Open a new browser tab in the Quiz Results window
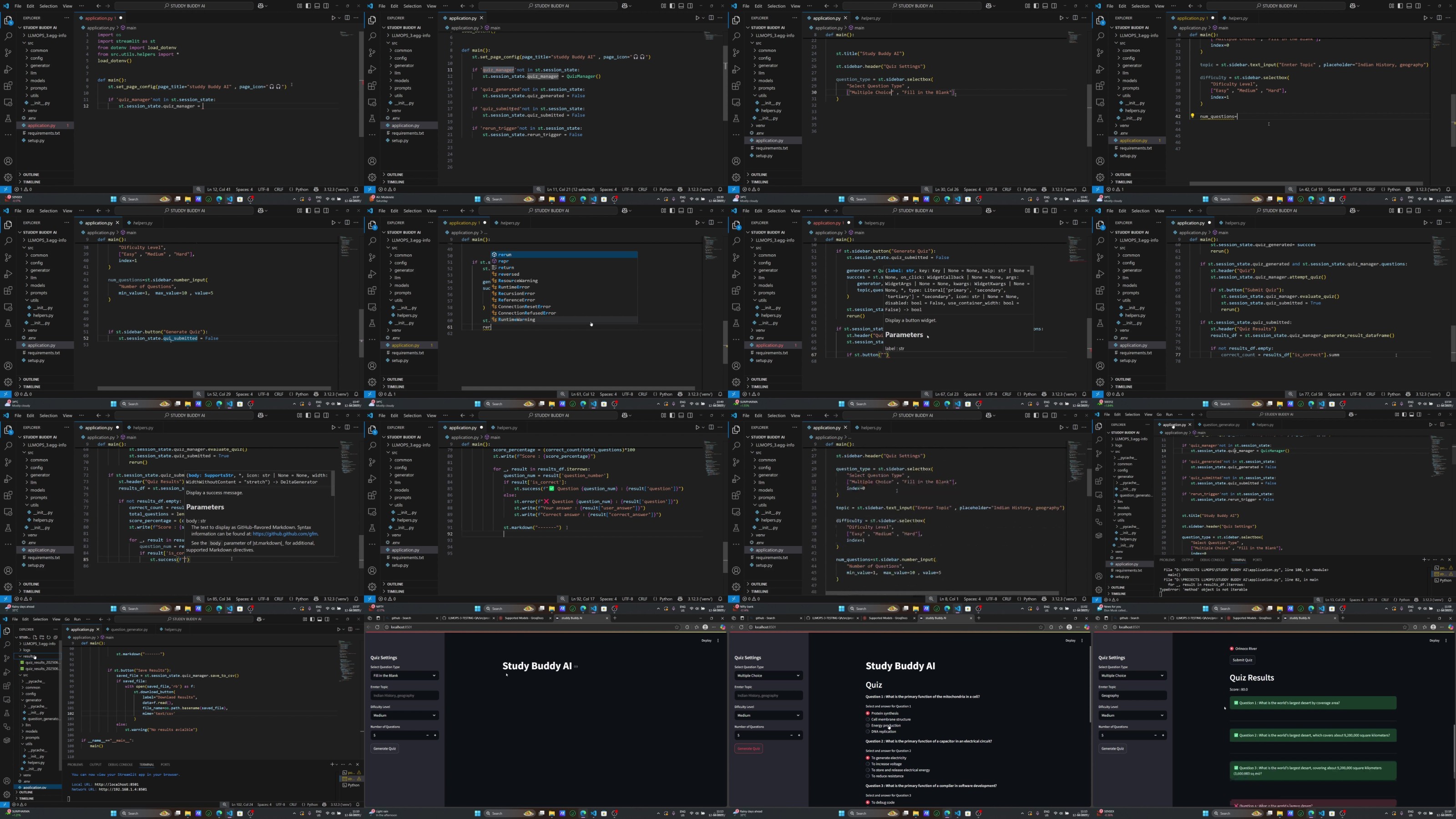Image resolution: width=1456 pixels, height=819 pixels. pyautogui.click(x=1343, y=618)
